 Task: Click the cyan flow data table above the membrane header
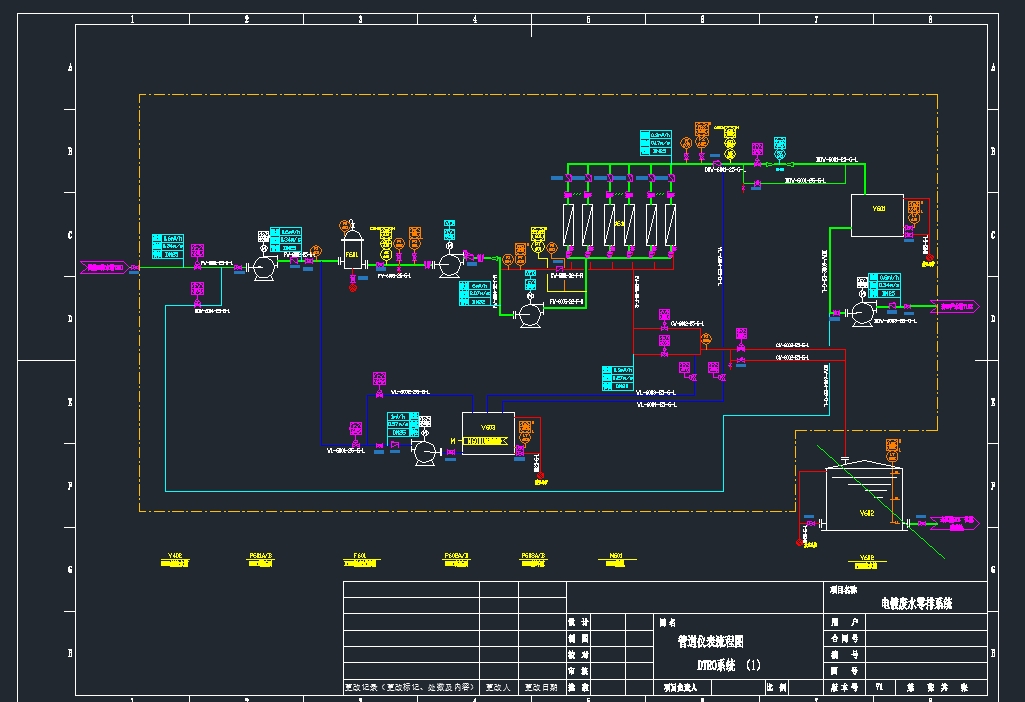tap(656, 142)
